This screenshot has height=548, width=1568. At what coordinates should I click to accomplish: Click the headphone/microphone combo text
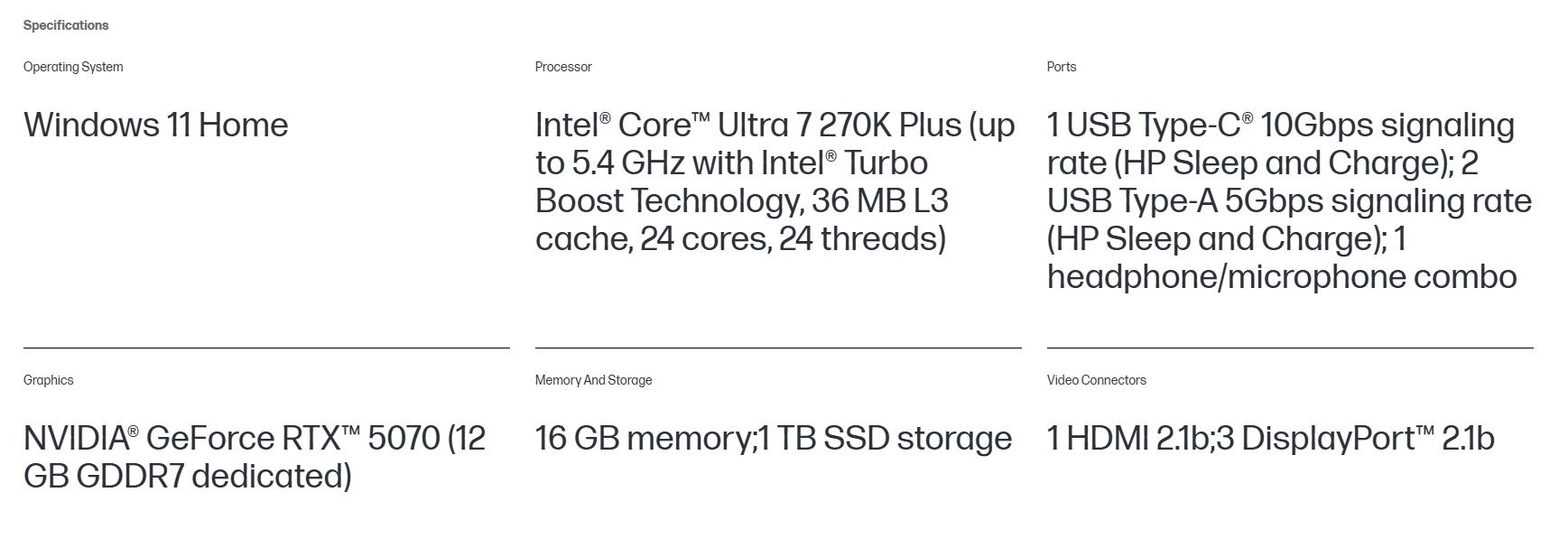(1281, 276)
